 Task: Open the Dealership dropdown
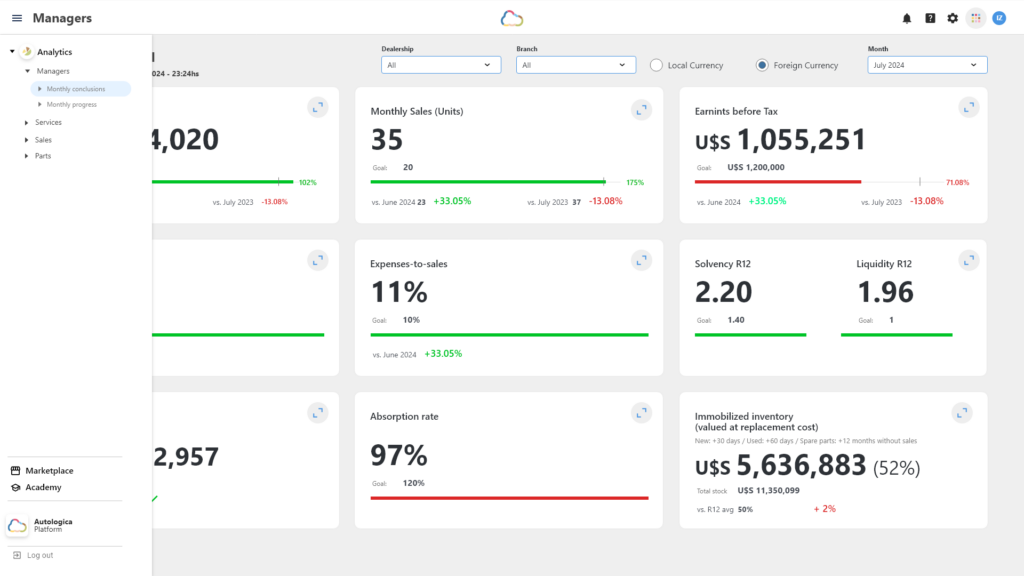click(x=441, y=65)
